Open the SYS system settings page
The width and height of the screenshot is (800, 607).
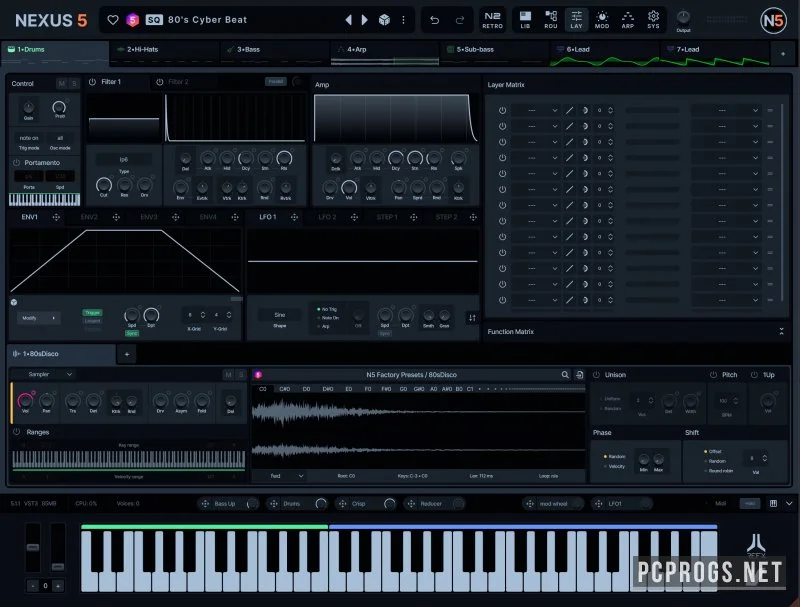(x=653, y=20)
